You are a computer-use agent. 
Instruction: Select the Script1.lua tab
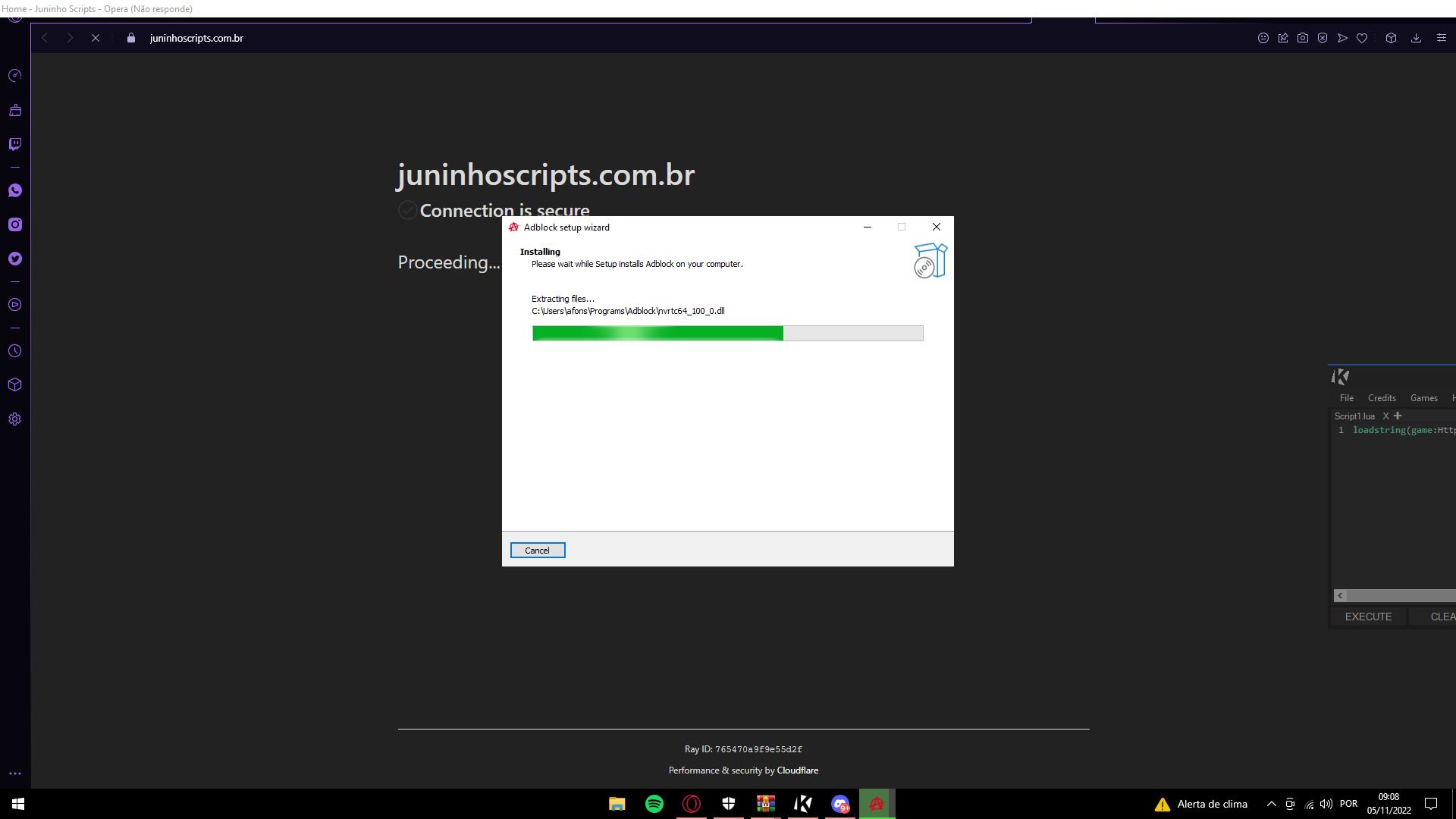click(x=1354, y=416)
